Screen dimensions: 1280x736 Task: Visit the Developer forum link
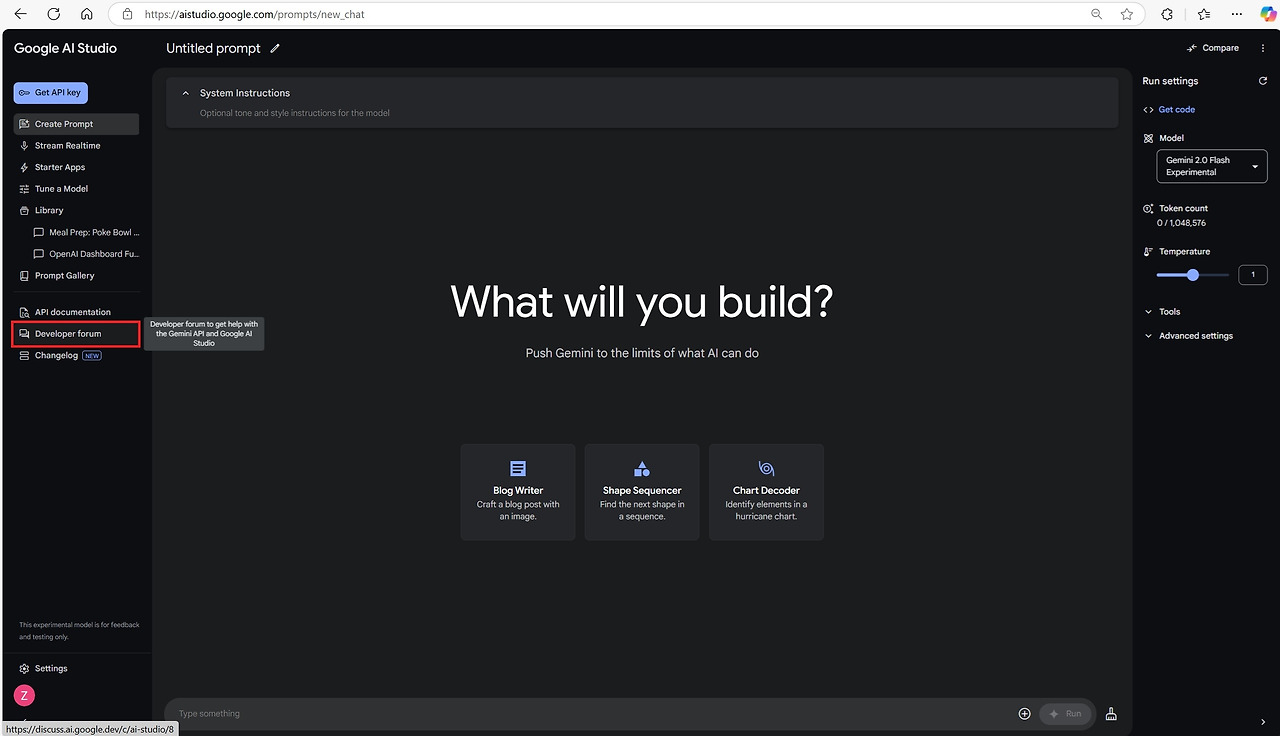point(76,334)
